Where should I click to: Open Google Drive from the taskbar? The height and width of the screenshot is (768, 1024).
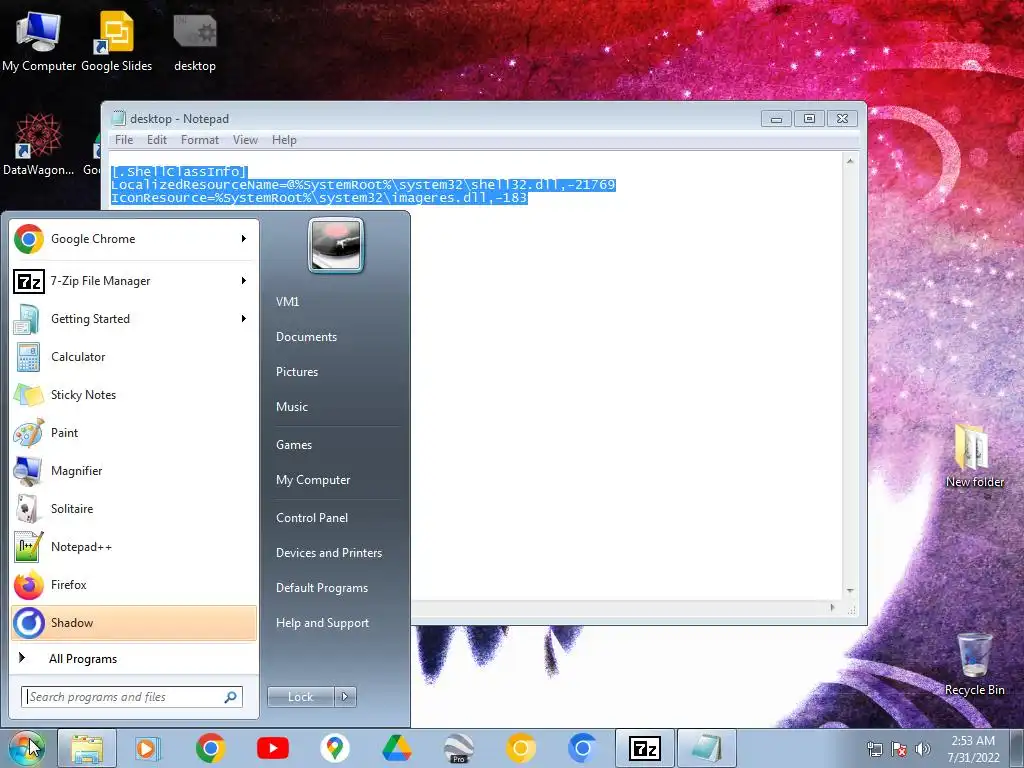click(396, 748)
